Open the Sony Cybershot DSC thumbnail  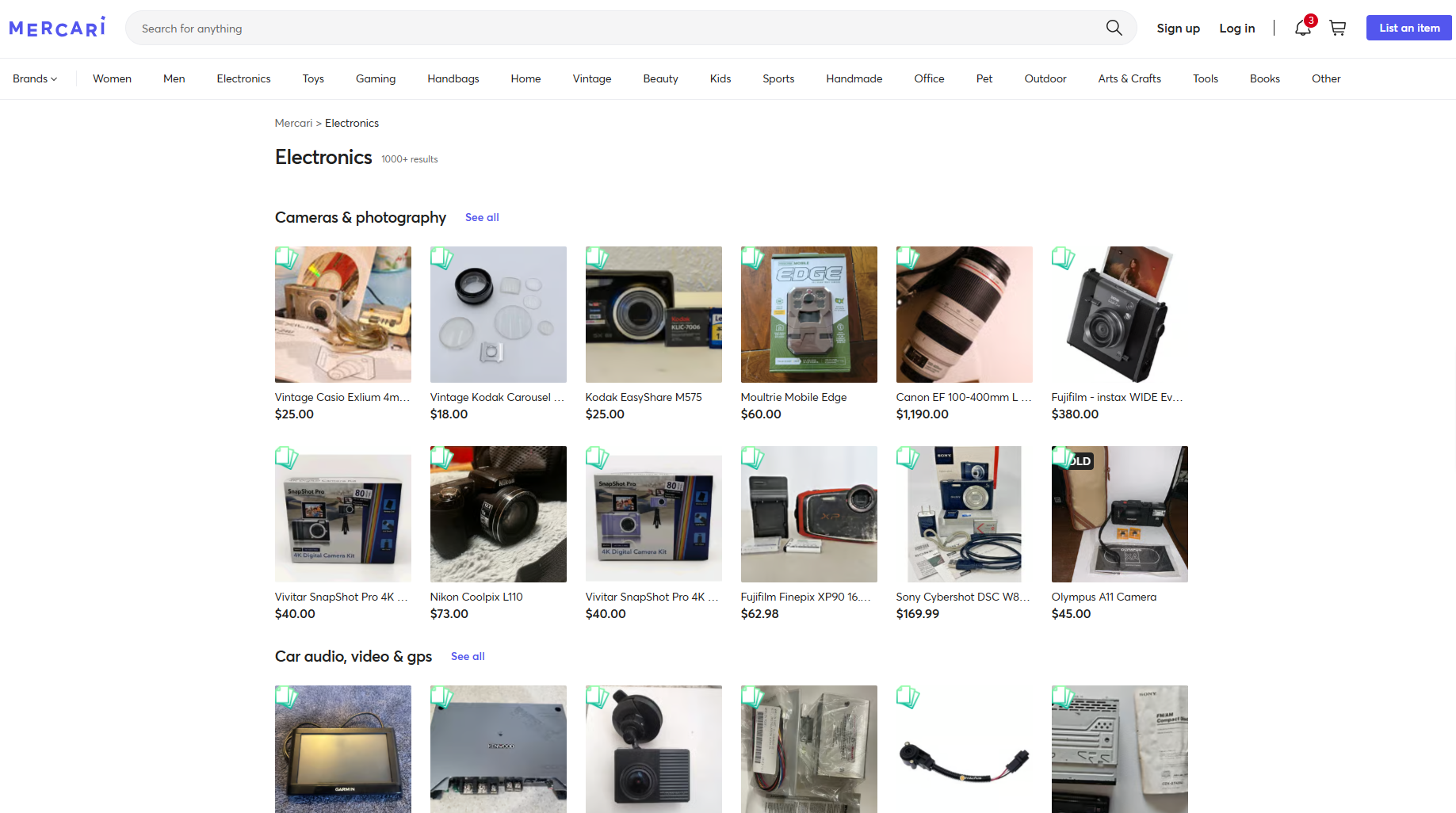(965, 514)
